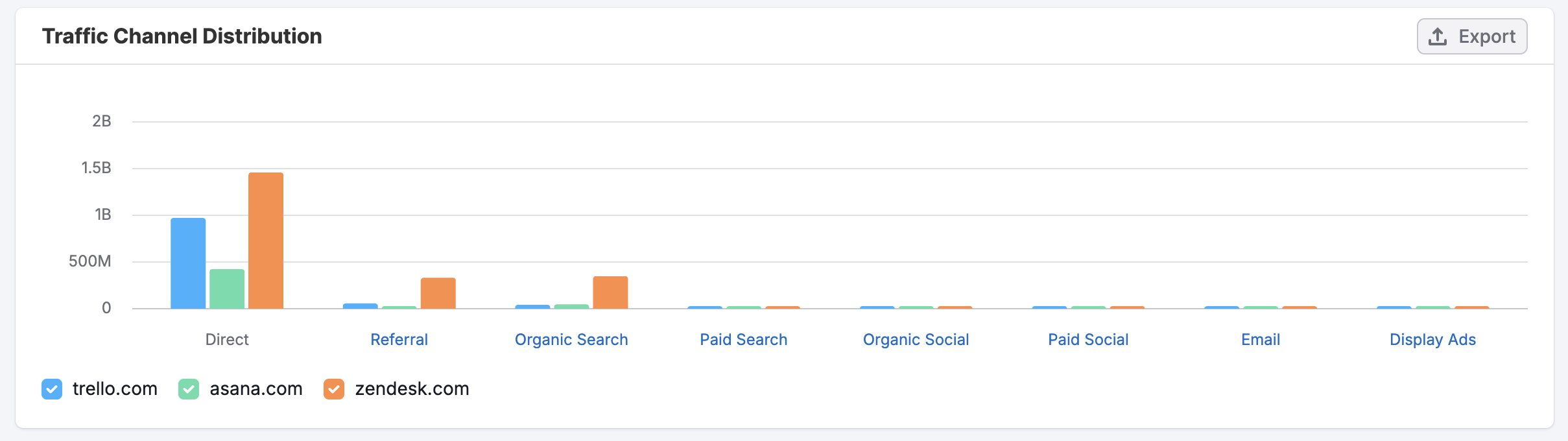This screenshot has width=1568, height=441.
Task: Click the Export button
Action: pos(1471,36)
